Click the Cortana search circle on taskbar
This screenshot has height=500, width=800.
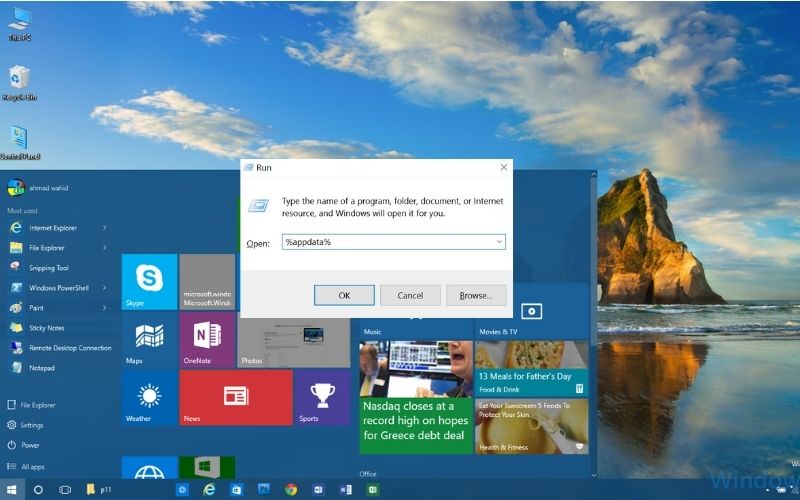[x=38, y=490]
